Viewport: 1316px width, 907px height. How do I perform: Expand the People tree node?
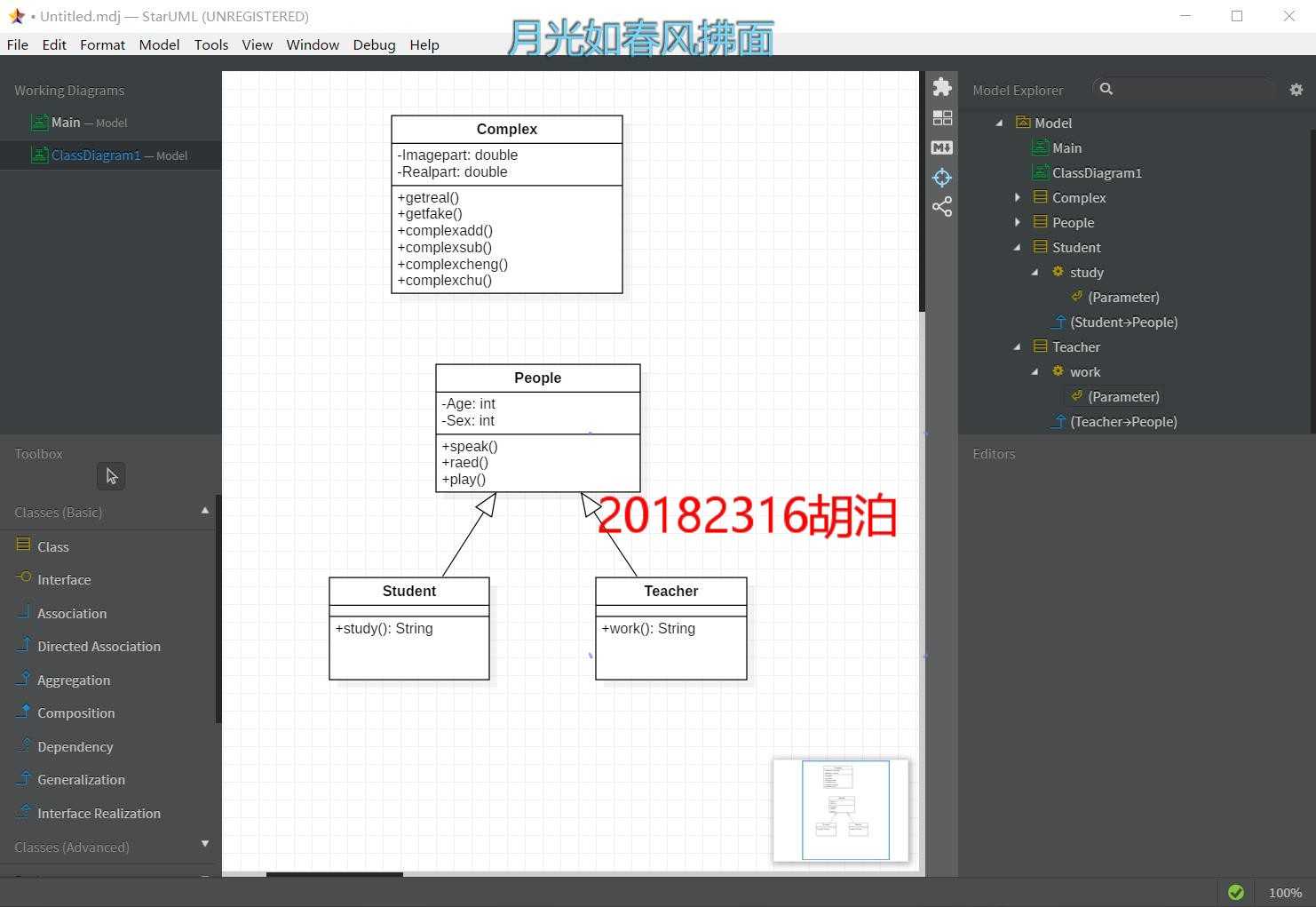click(1018, 222)
